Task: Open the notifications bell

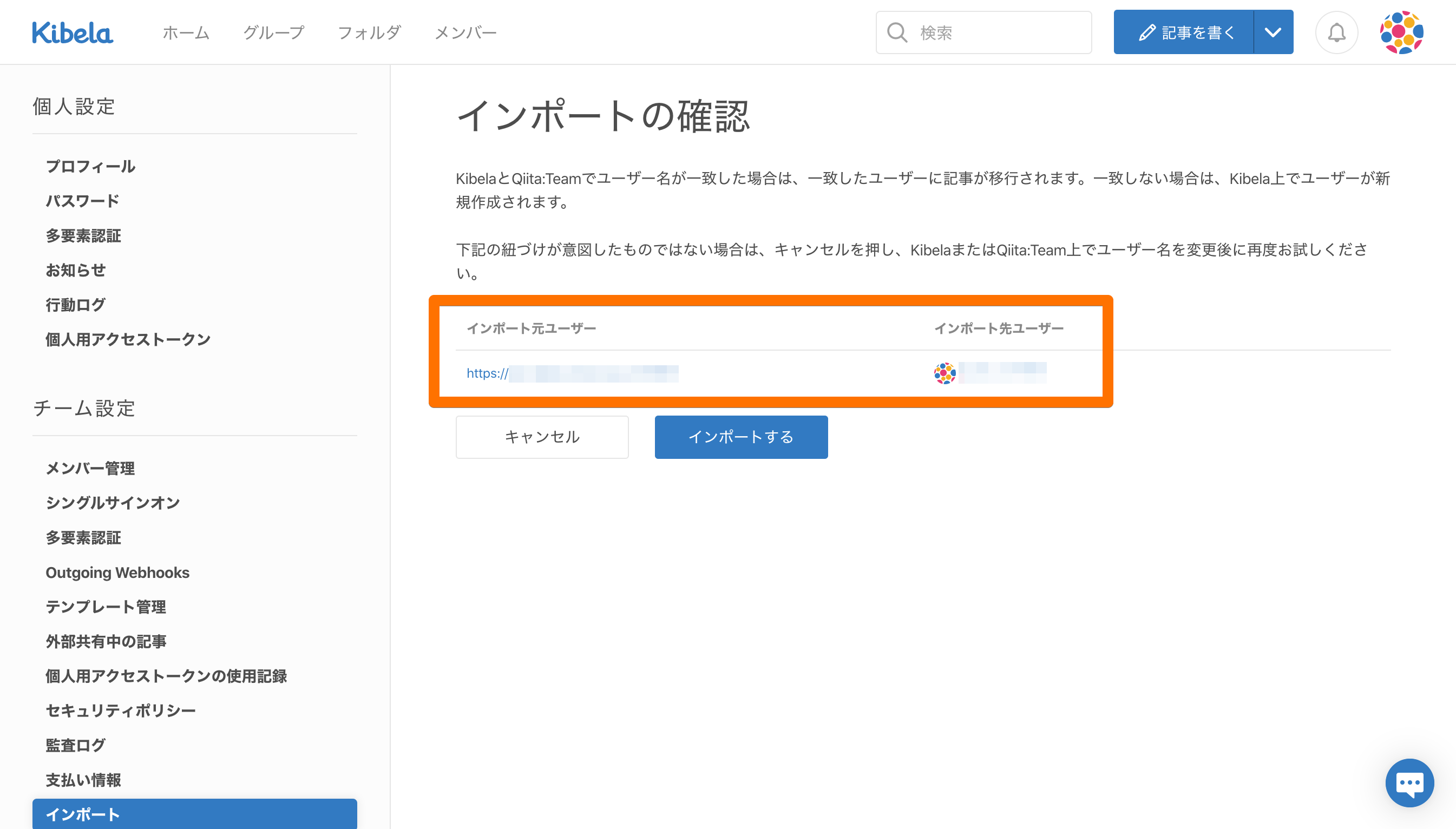Action: click(1336, 32)
